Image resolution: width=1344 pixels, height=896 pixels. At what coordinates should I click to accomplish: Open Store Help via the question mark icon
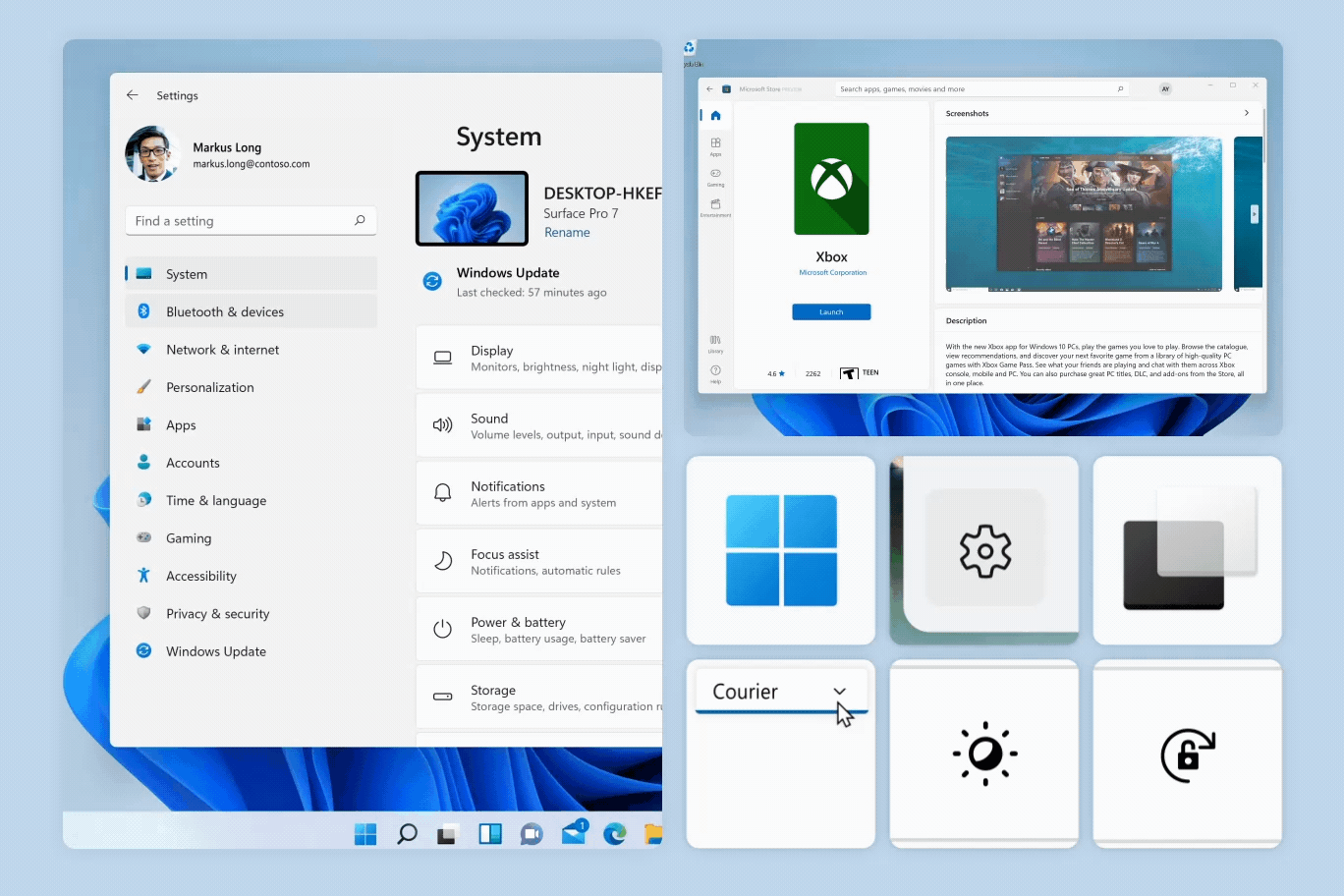click(x=715, y=370)
